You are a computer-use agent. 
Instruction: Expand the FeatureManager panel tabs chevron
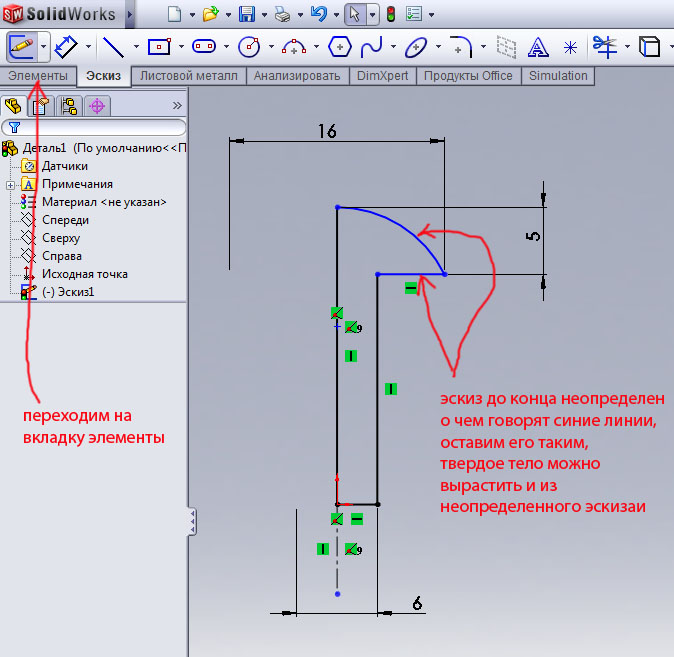177,105
